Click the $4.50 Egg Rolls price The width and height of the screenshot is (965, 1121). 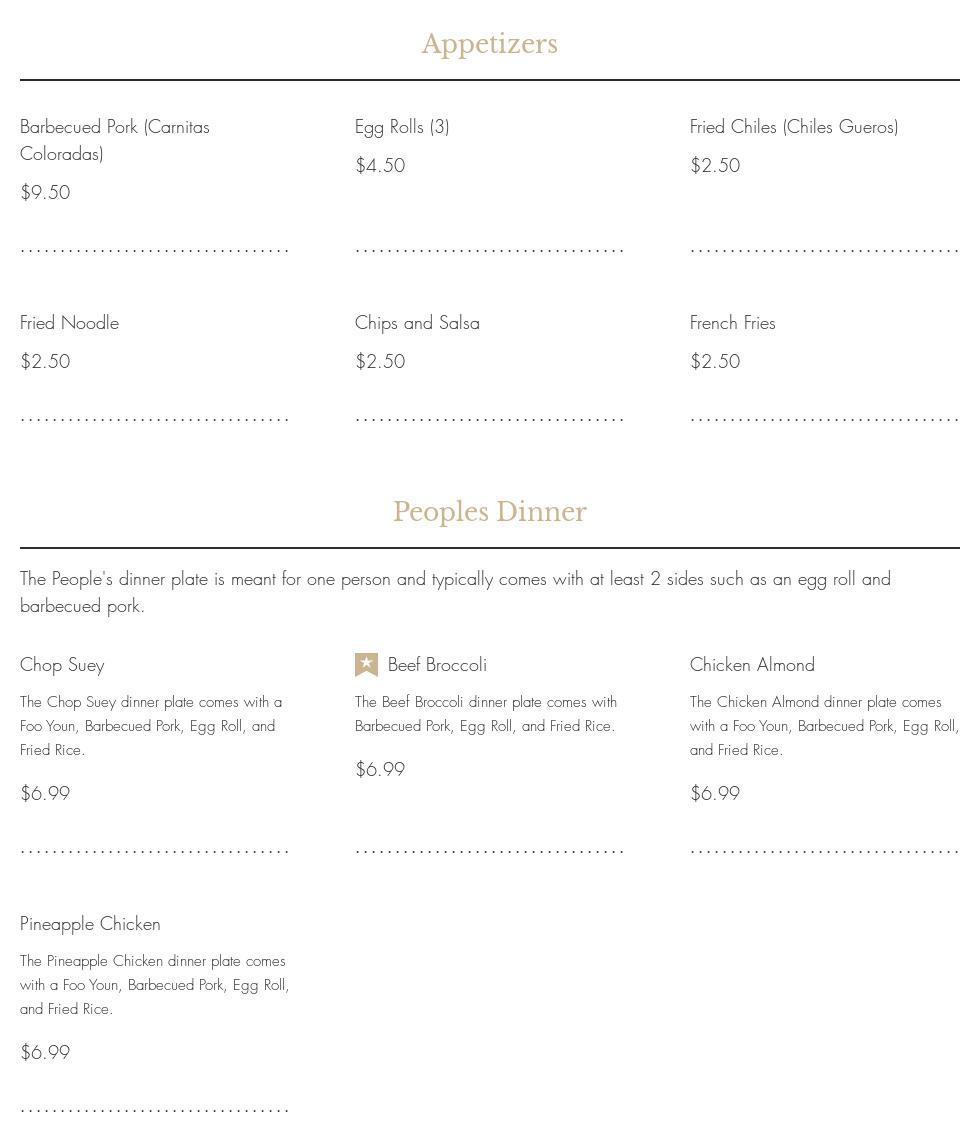click(380, 166)
